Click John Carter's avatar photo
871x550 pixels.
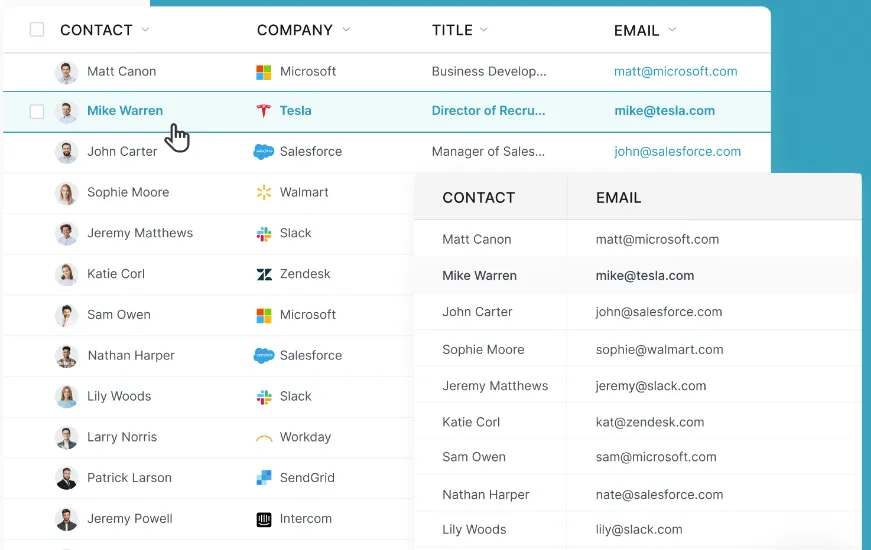(66, 152)
